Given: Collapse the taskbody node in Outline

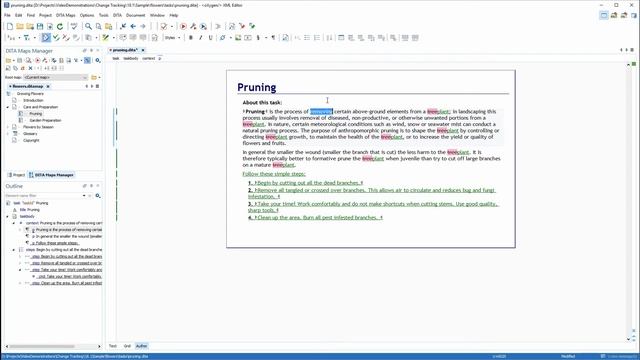Looking at the screenshot, I should [x=8, y=216].
